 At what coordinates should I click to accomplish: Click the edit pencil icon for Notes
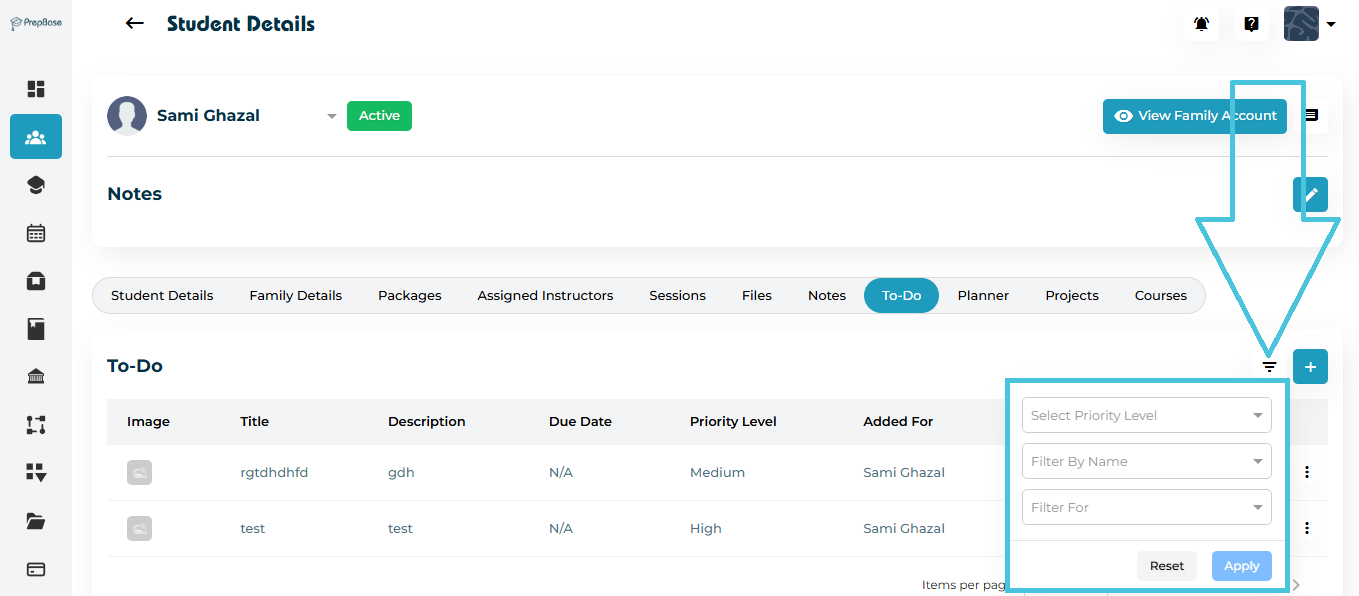pyautogui.click(x=1310, y=195)
